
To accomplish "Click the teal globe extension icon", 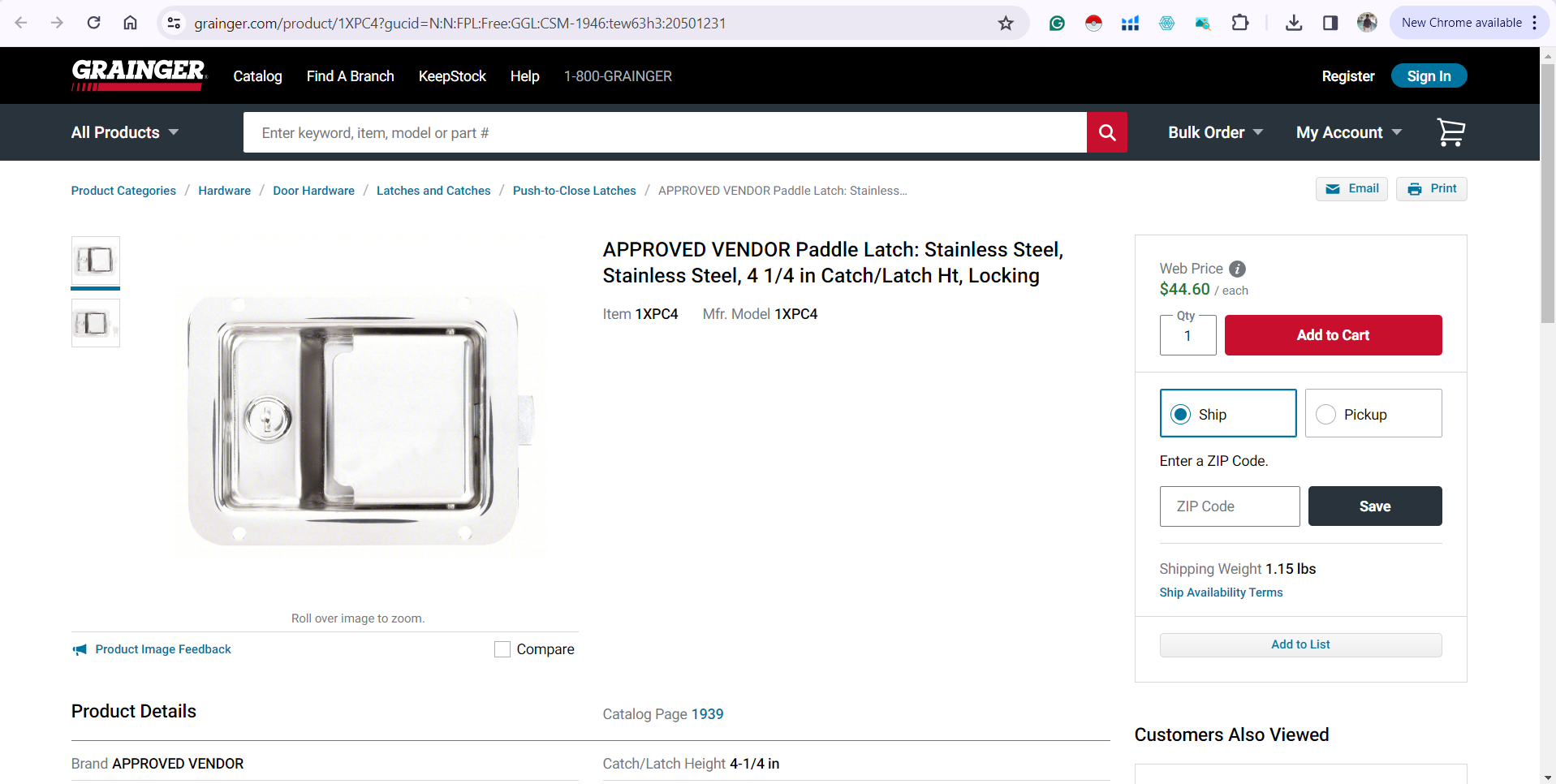I will pos(1166,23).
